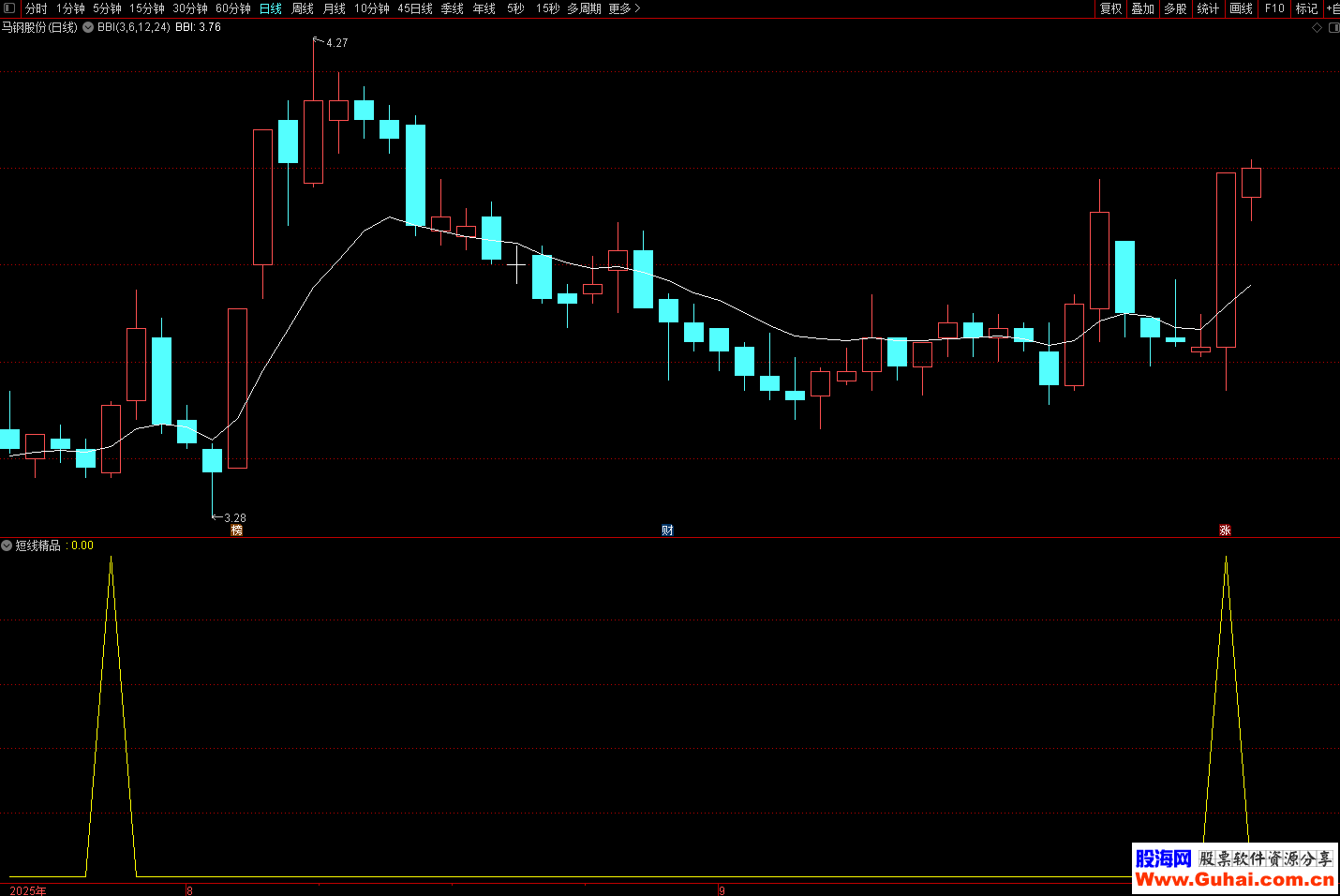Toggle 复权 price adjustment
The height and width of the screenshot is (896, 1340).
[x=1110, y=8]
